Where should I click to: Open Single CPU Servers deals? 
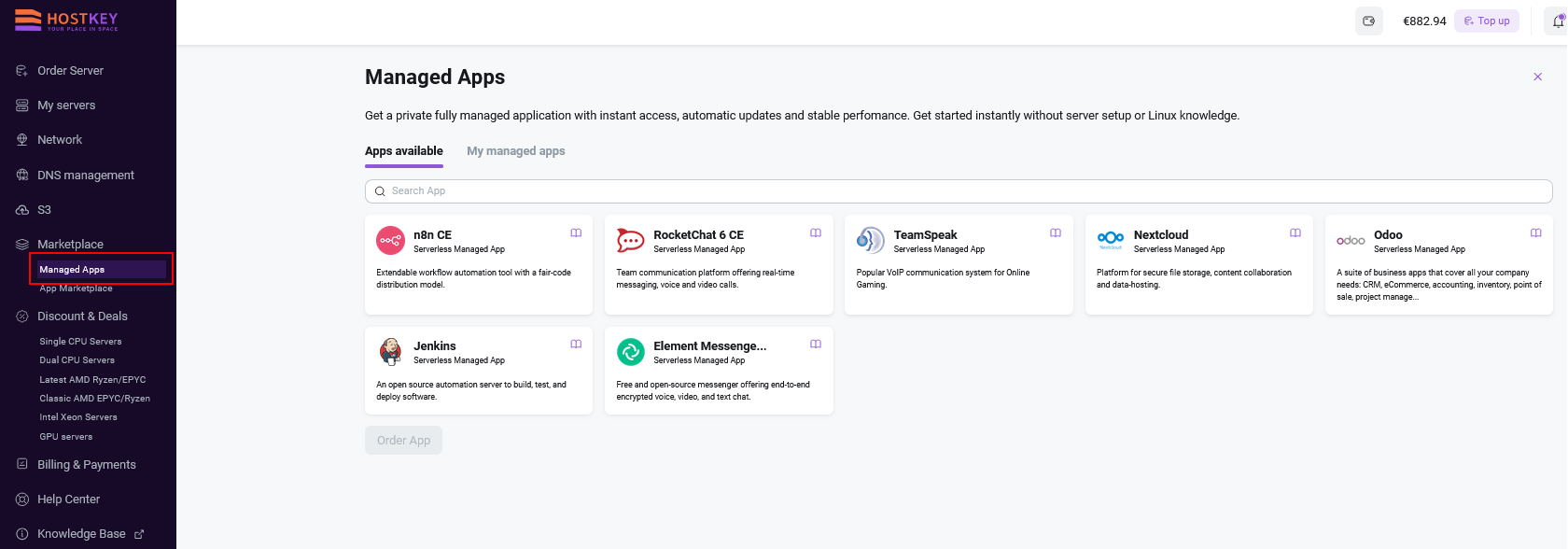[x=80, y=342]
